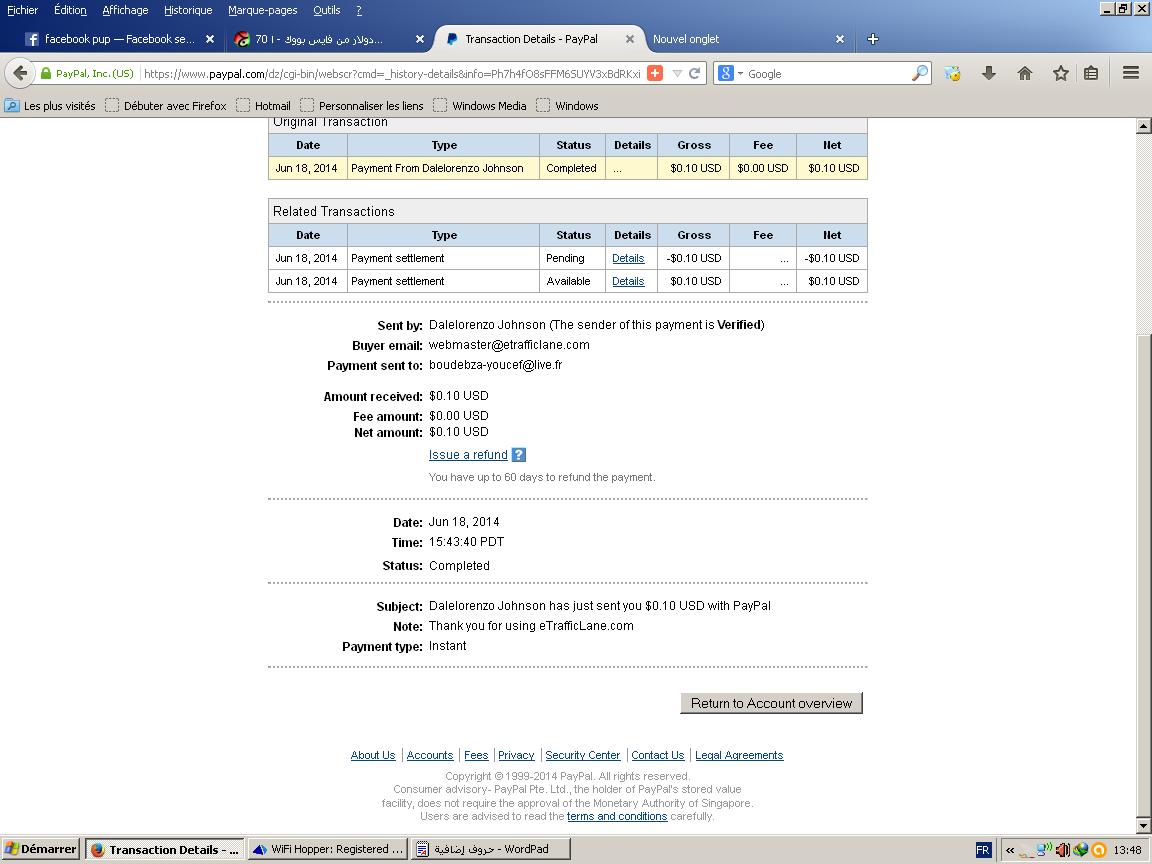
Task: Click the Issue a refund link
Action: [x=468, y=455]
